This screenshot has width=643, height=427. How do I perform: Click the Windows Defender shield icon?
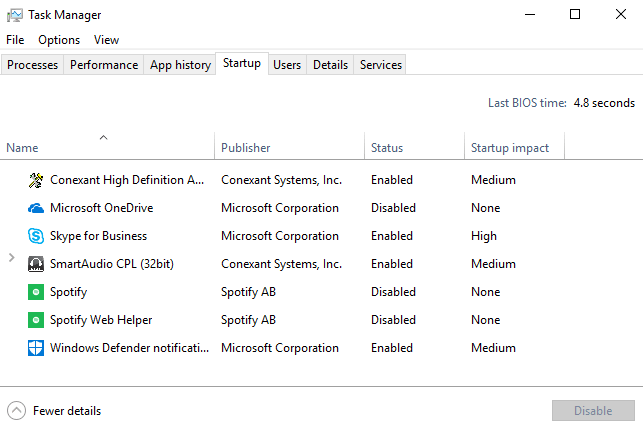pos(36,348)
